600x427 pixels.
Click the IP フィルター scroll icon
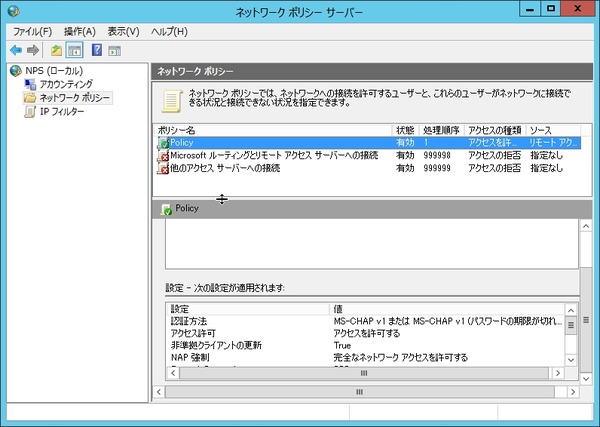(x=30, y=112)
